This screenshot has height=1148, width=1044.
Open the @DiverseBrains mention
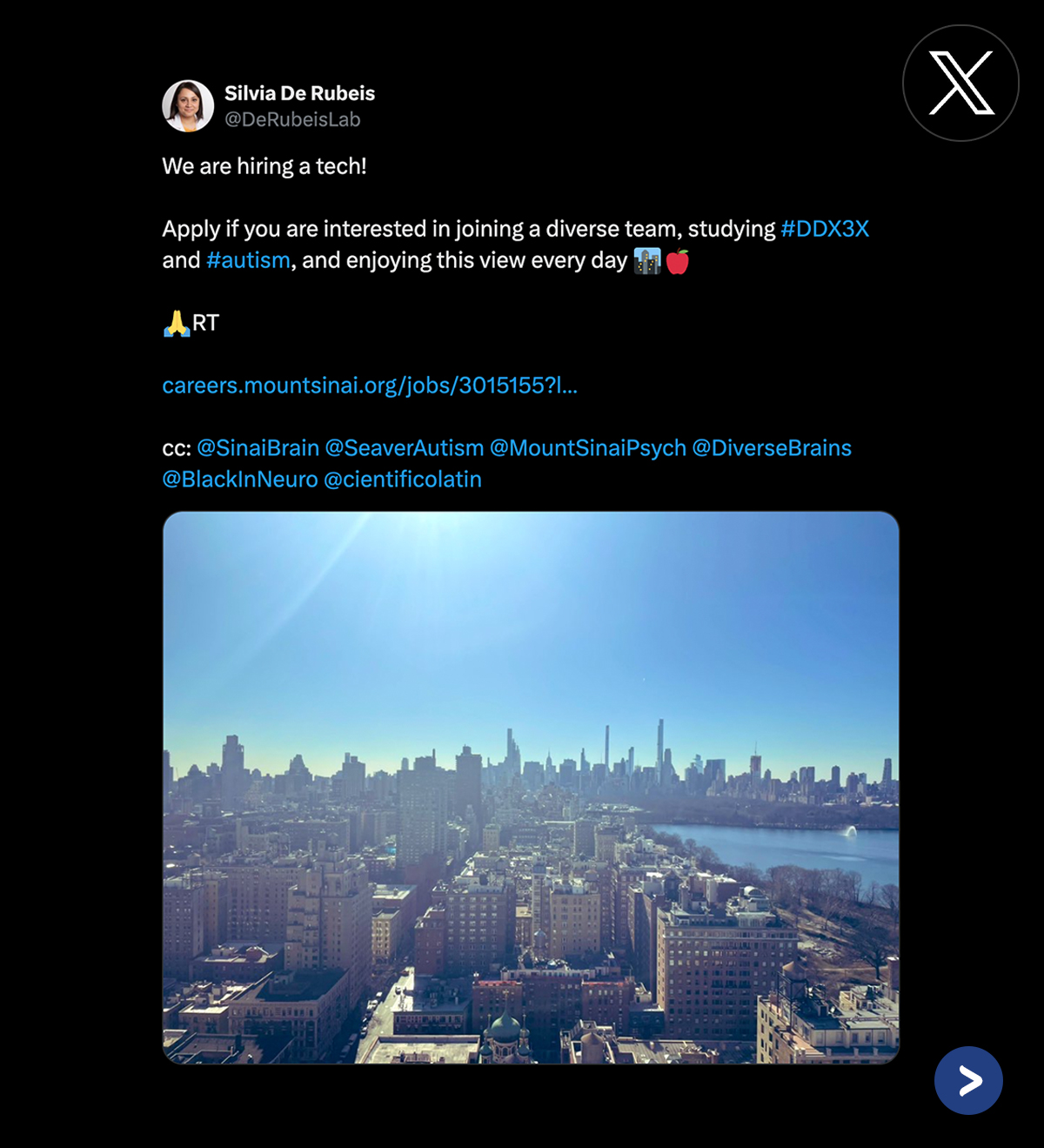pos(772,448)
